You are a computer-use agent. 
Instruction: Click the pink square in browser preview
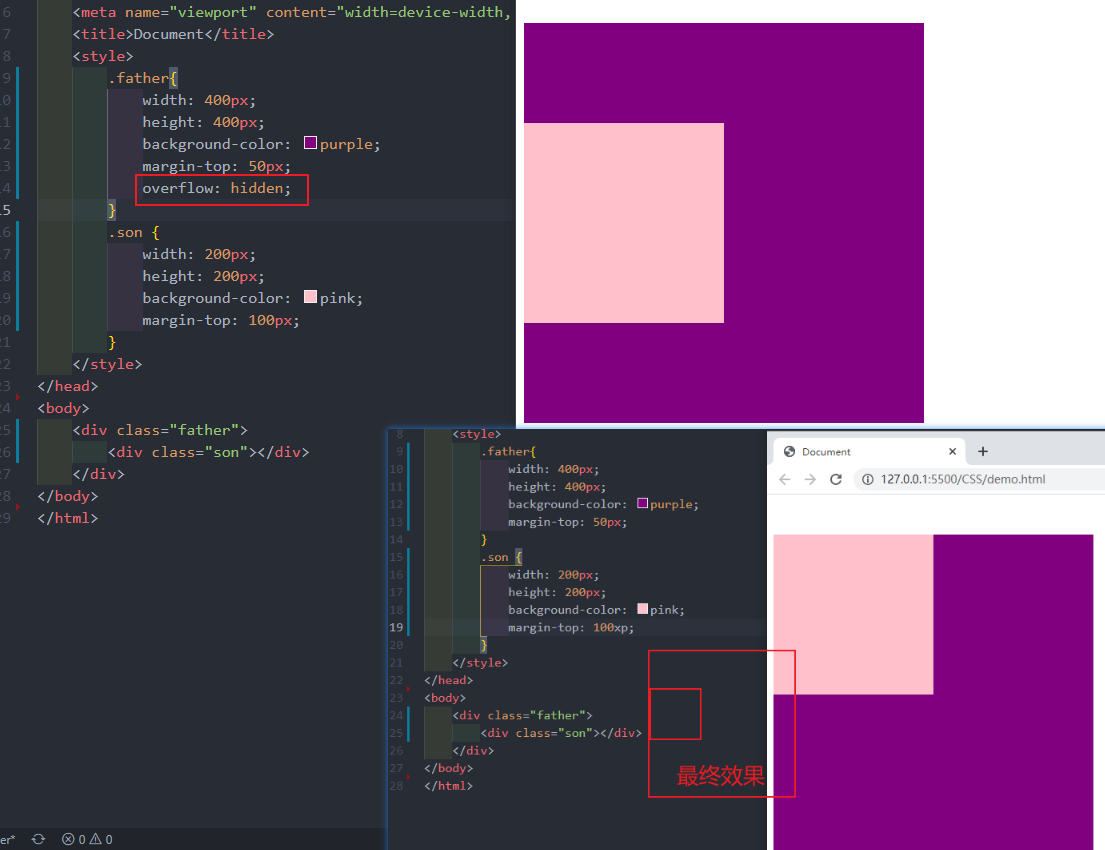(x=853, y=613)
